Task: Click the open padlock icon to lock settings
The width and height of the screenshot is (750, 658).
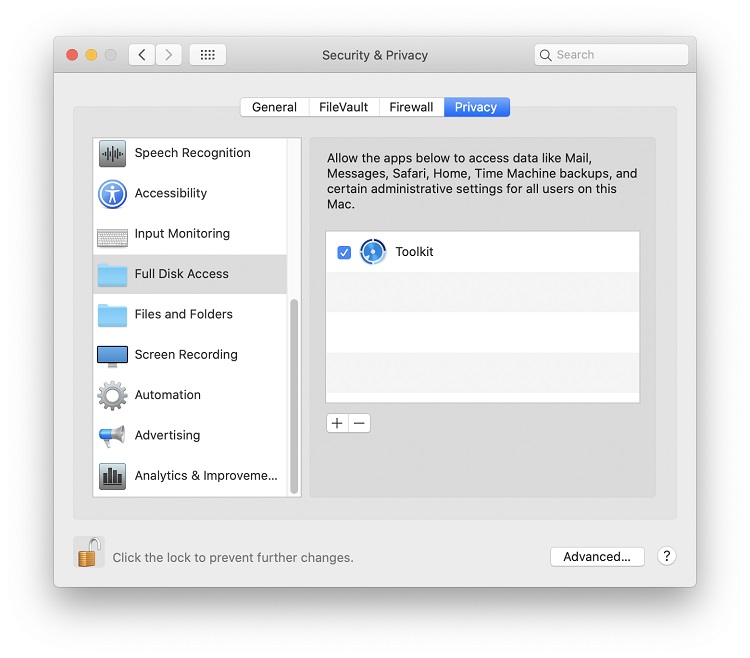Action: coord(89,552)
